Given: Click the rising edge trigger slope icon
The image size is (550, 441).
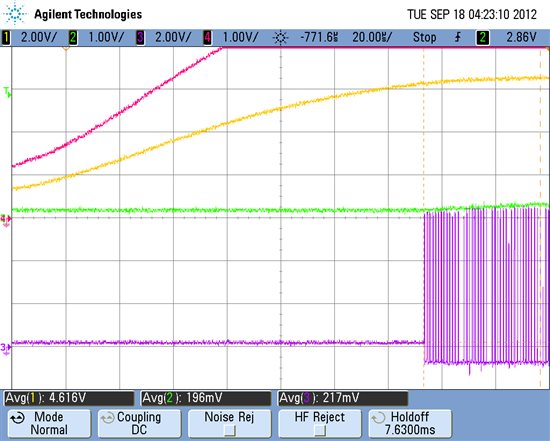Looking at the screenshot, I should pyautogui.click(x=458, y=37).
